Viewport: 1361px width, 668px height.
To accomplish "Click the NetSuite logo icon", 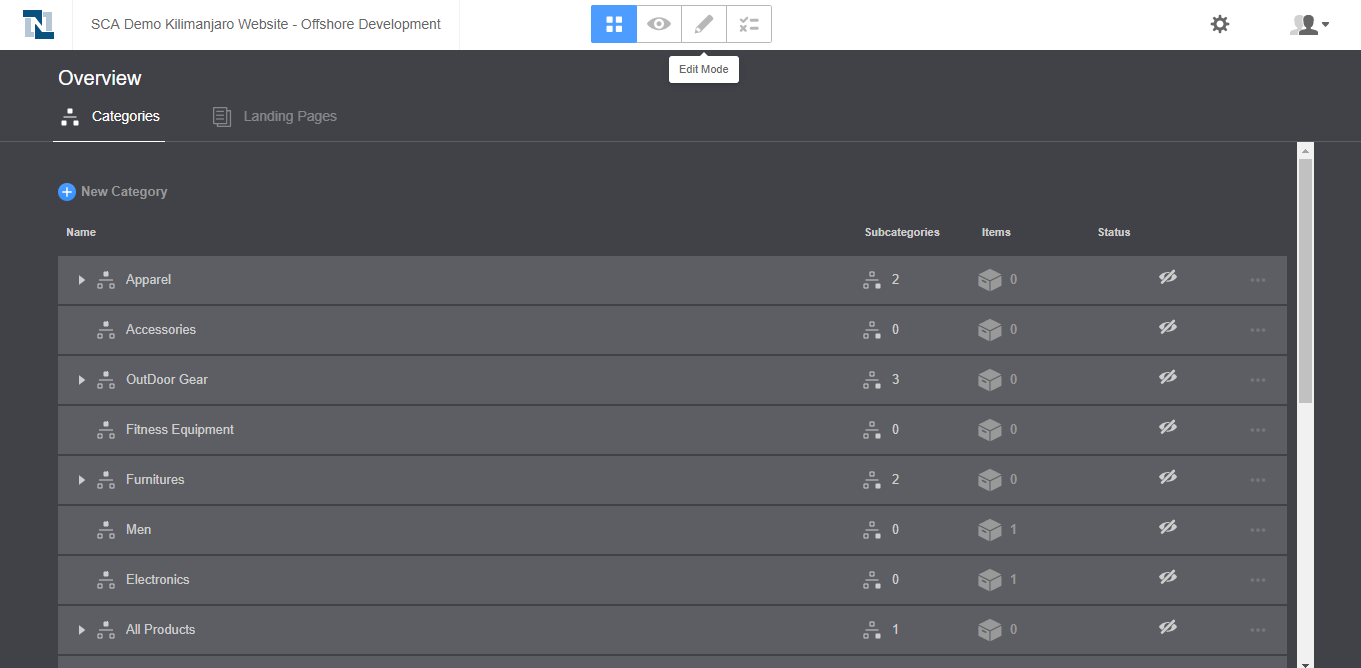I will (x=38, y=24).
